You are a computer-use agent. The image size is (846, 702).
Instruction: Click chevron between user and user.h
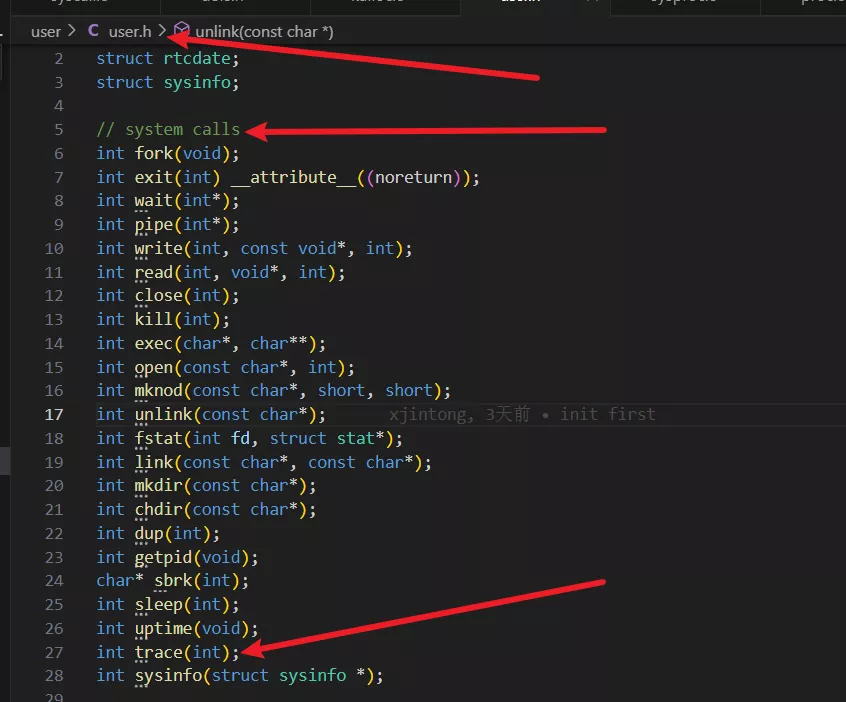tap(72, 32)
